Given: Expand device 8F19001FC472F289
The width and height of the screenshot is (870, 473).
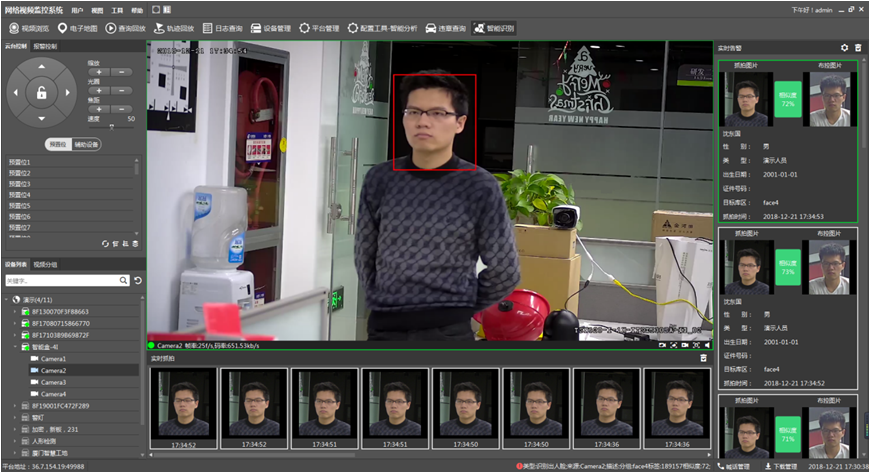Looking at the screenshot, I should click(15, 406).
